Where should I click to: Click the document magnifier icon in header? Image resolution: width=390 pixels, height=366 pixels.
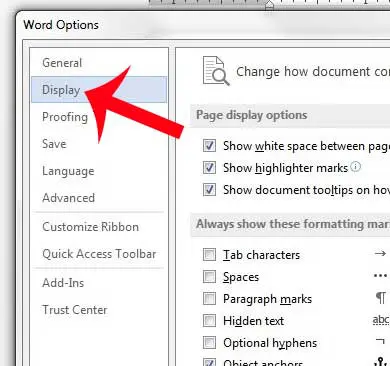[x=216, y=71]
